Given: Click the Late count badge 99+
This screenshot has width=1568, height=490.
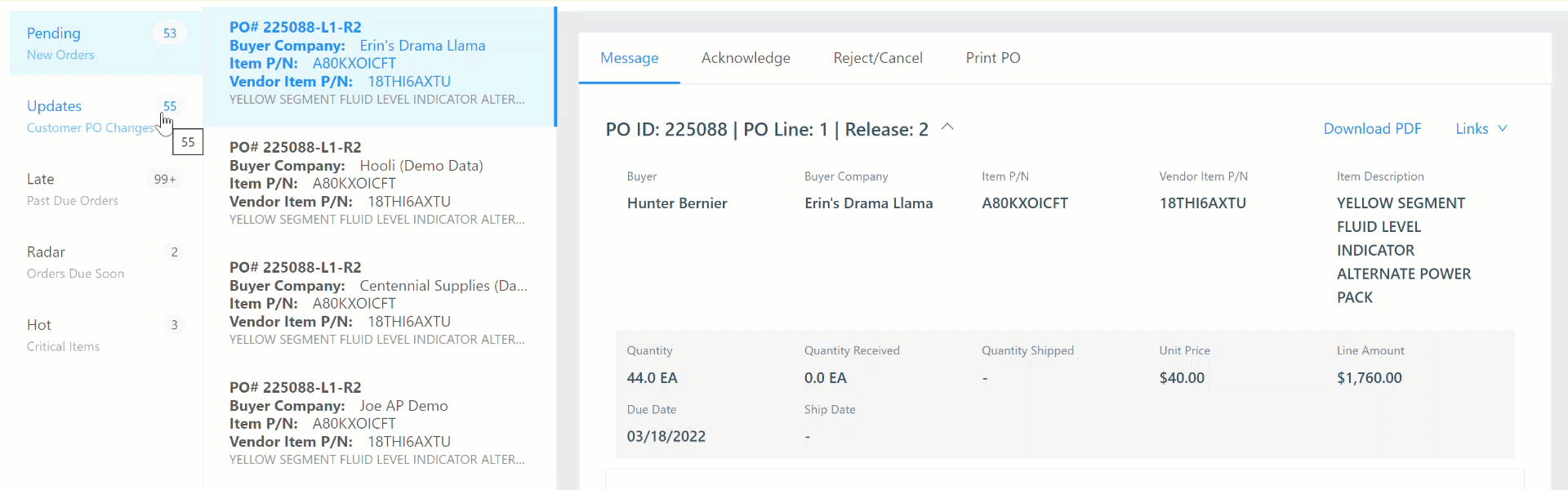Looking at the screenshot, I should (x=165, y=179).
